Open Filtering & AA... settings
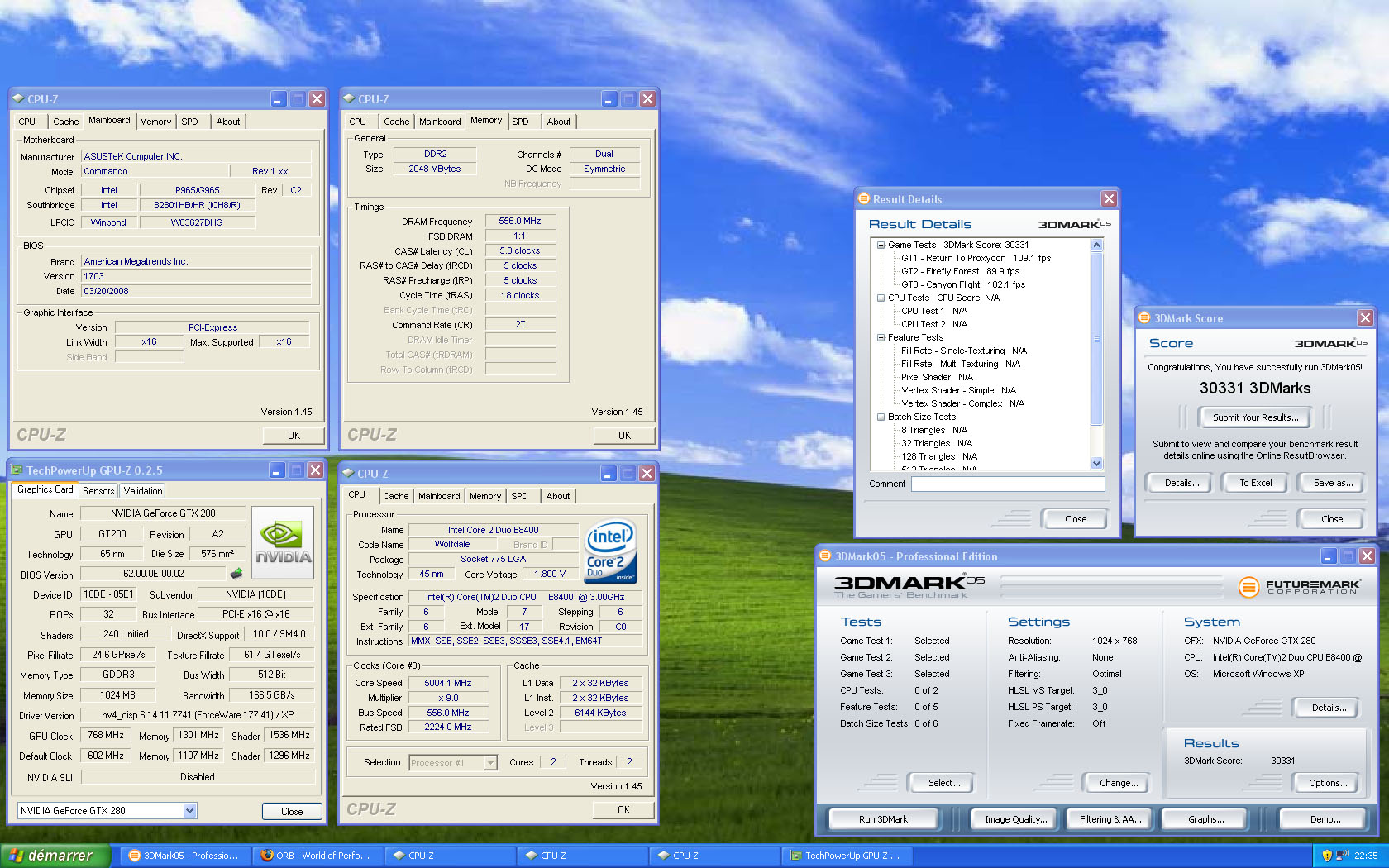This screenshot has width=1389, height=868. 1110,819
